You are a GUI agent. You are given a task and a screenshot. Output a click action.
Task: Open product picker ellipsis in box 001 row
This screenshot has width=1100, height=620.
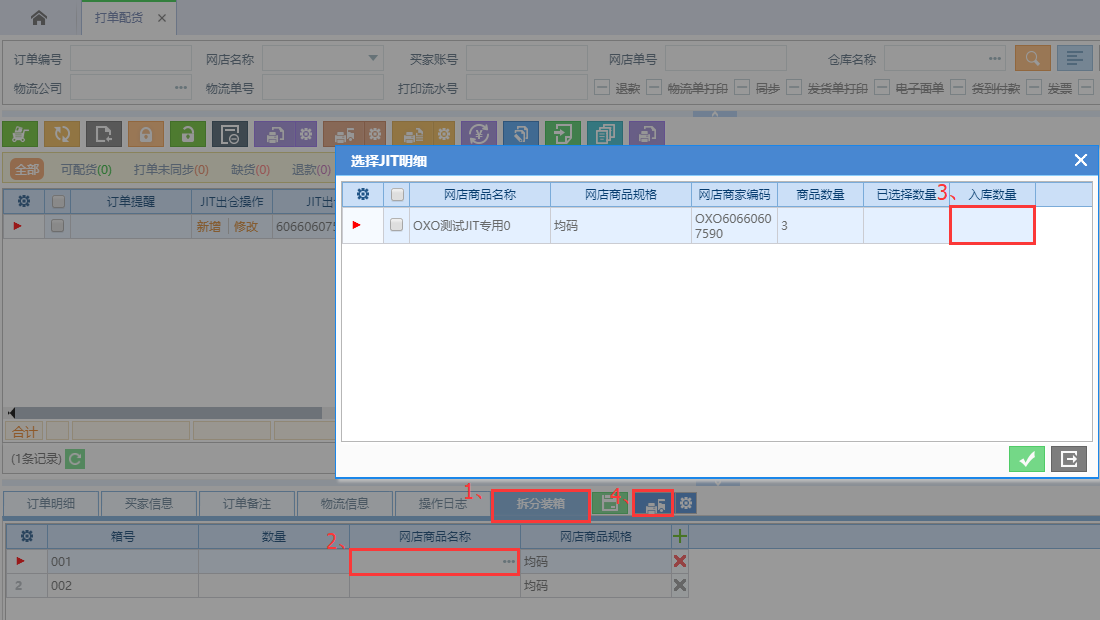pyautogui.click(x=509, y=561)
